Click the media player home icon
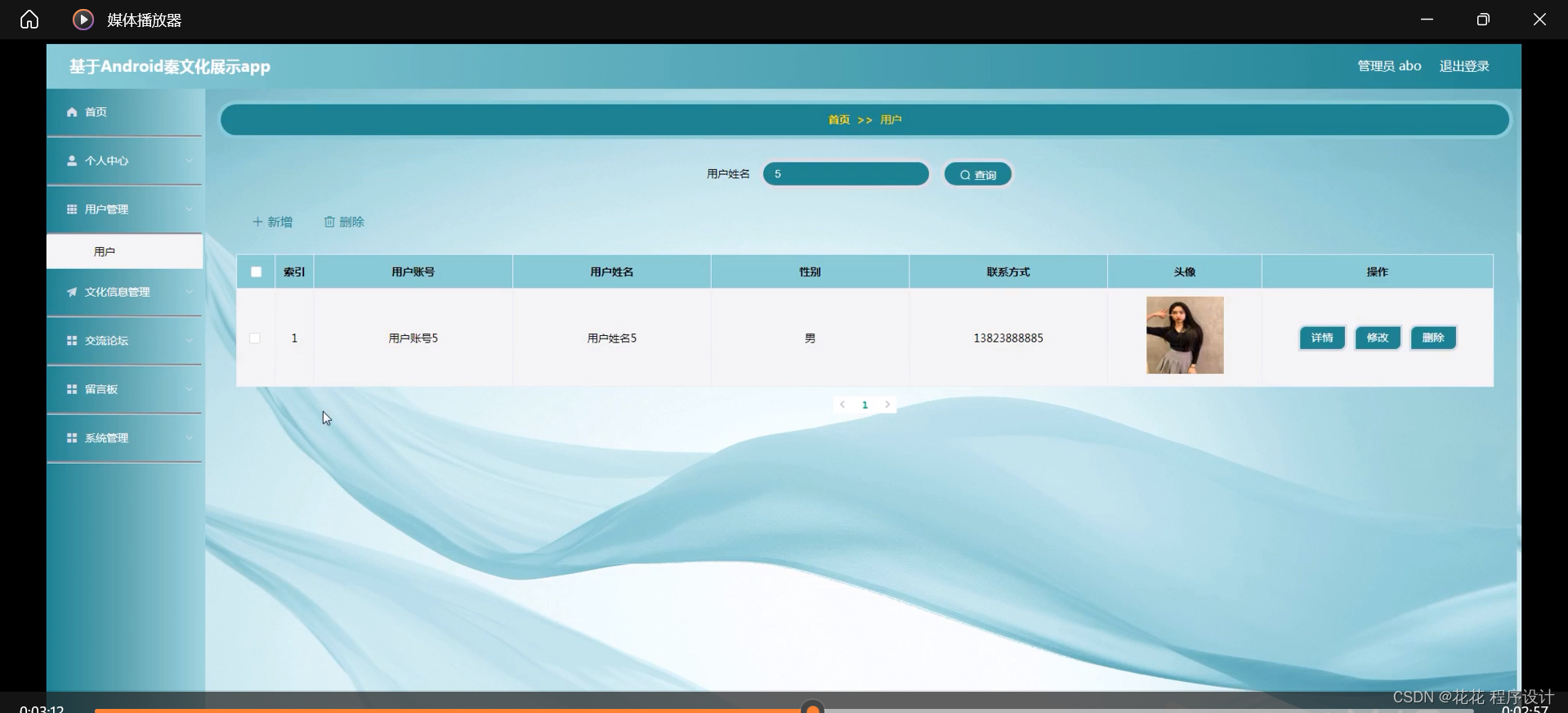Image resolution: width=1568 pixels, height=713 pixels. click(29, 19)
